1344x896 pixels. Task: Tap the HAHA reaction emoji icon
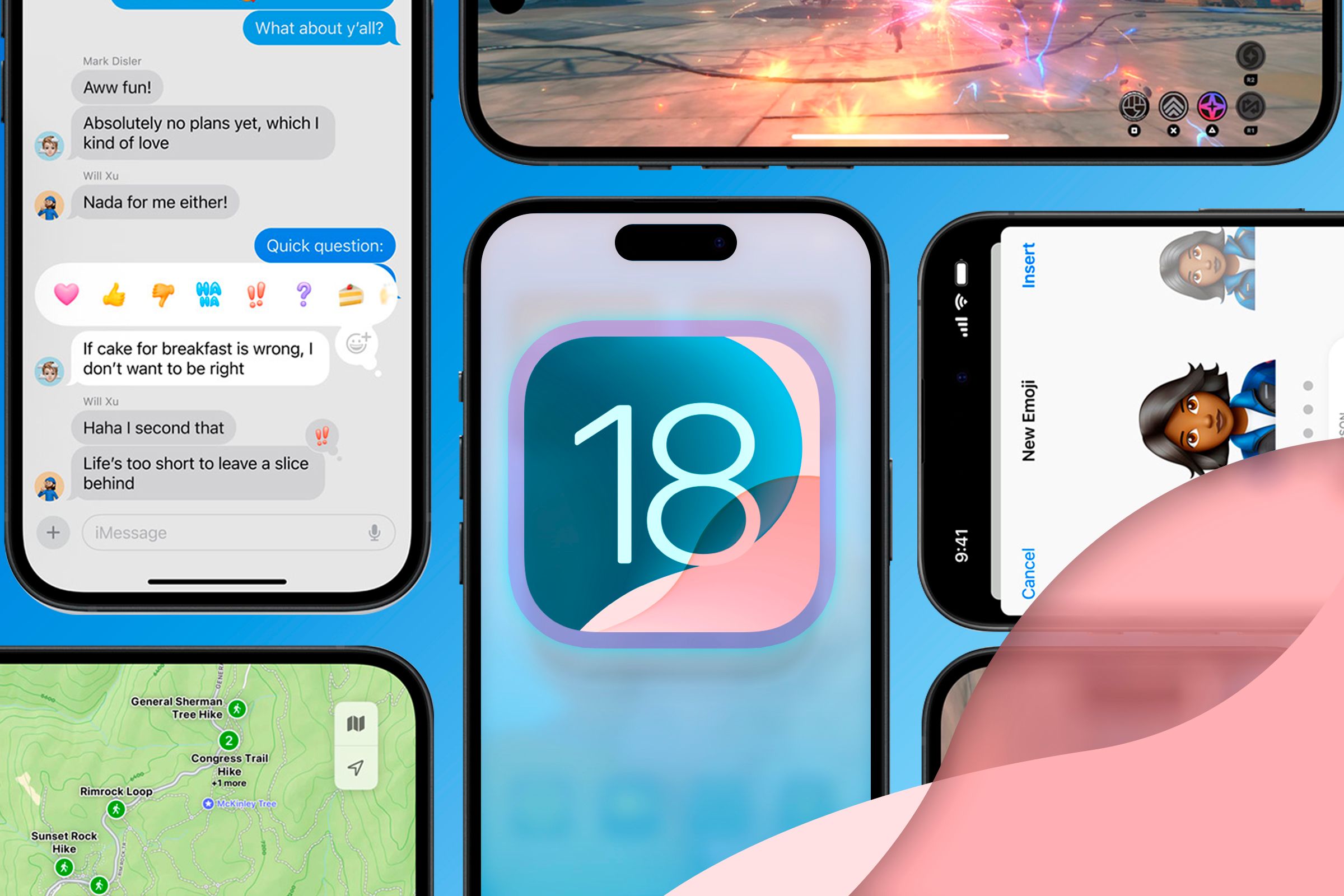(211, 294)
